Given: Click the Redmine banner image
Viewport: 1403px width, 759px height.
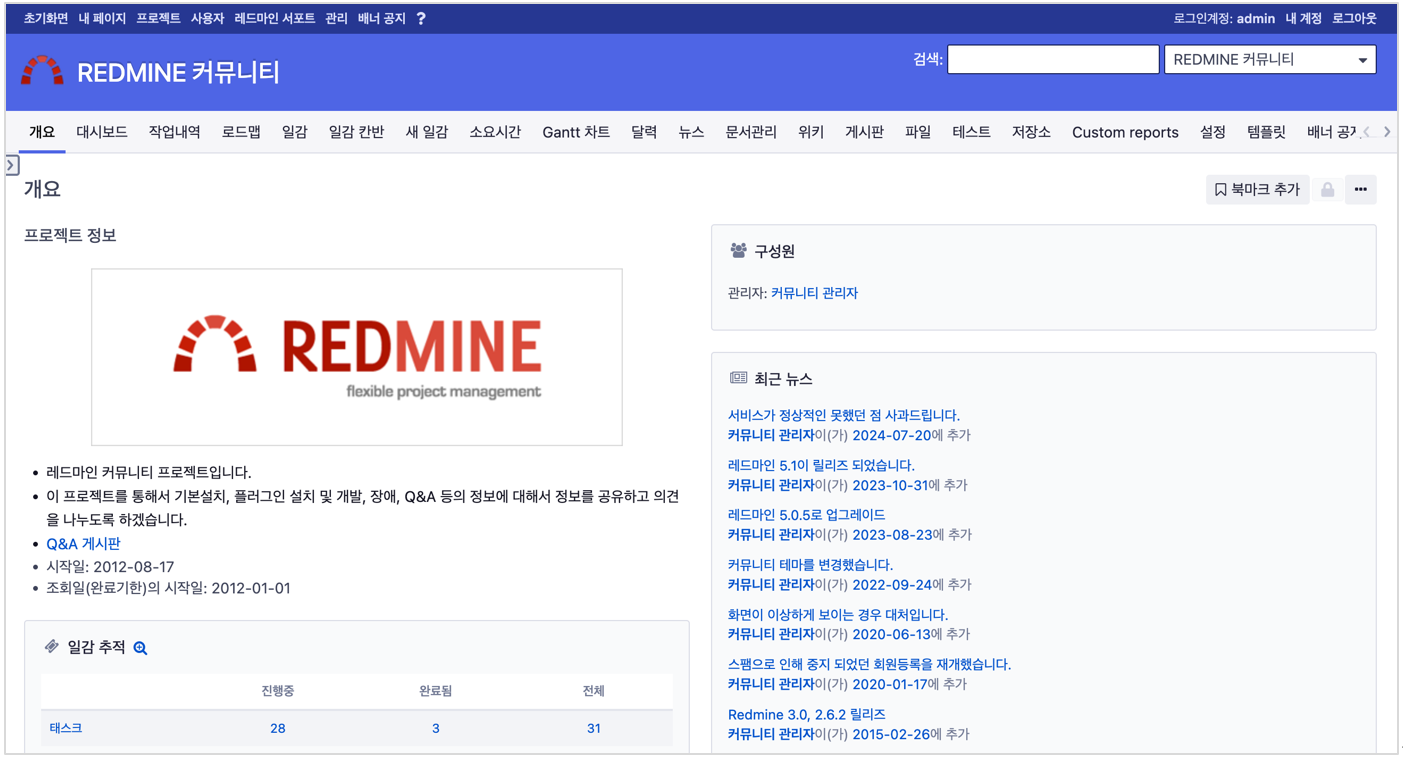Looking at the screenshot, I should pos(357,357).
